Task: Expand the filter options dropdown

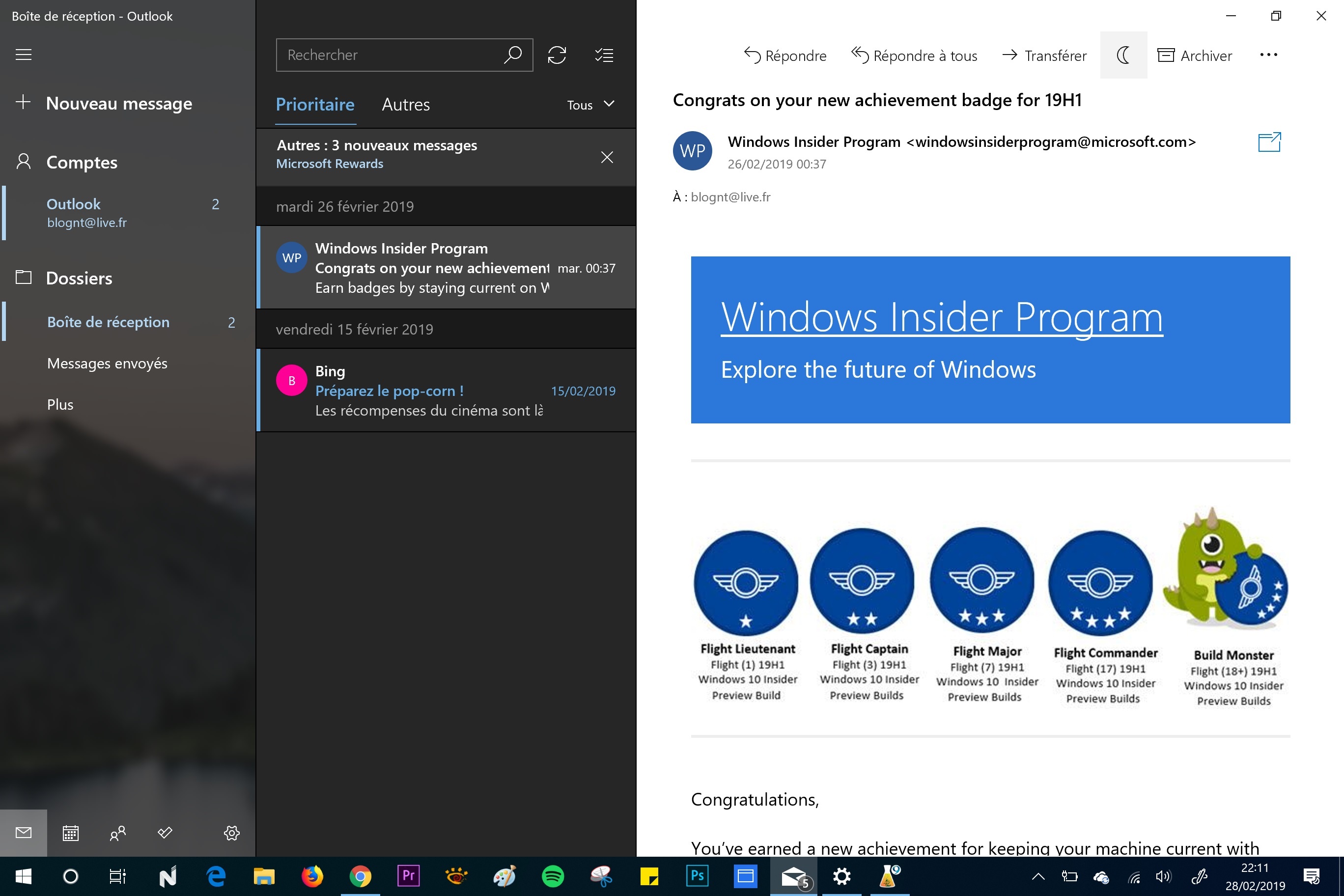Action: 590,104
